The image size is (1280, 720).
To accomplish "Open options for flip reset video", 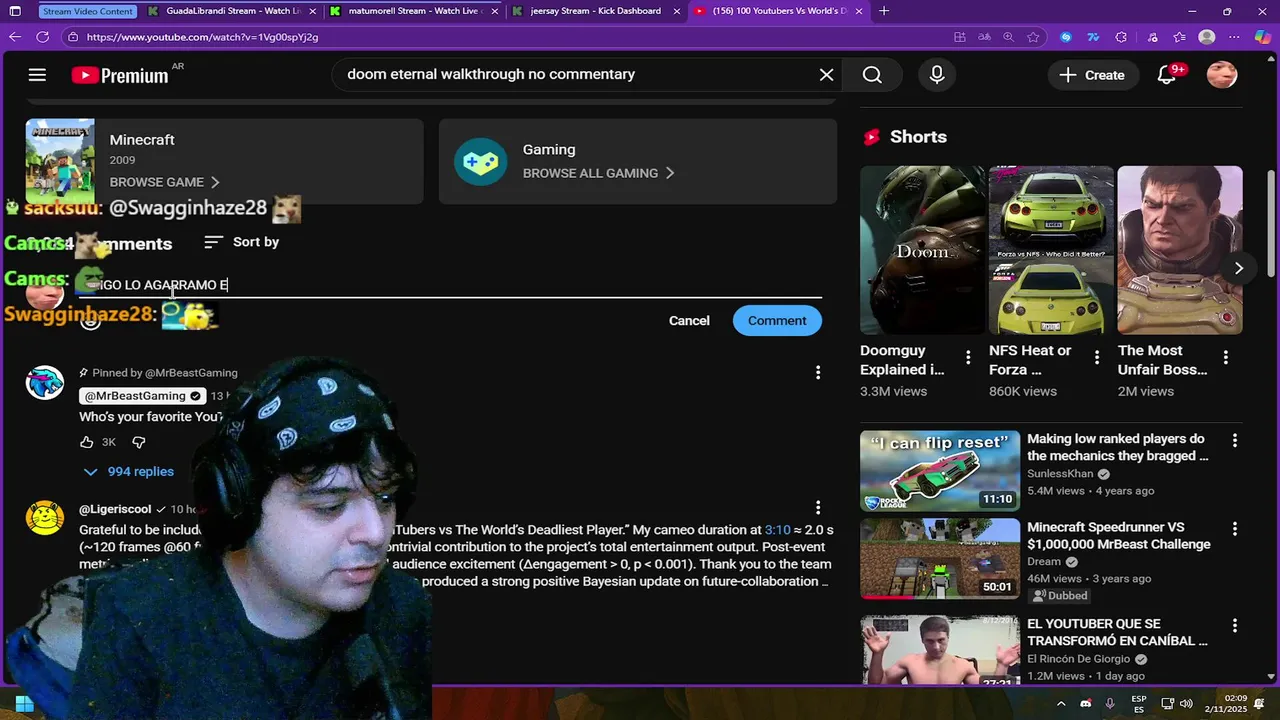I will point(1235,440).
